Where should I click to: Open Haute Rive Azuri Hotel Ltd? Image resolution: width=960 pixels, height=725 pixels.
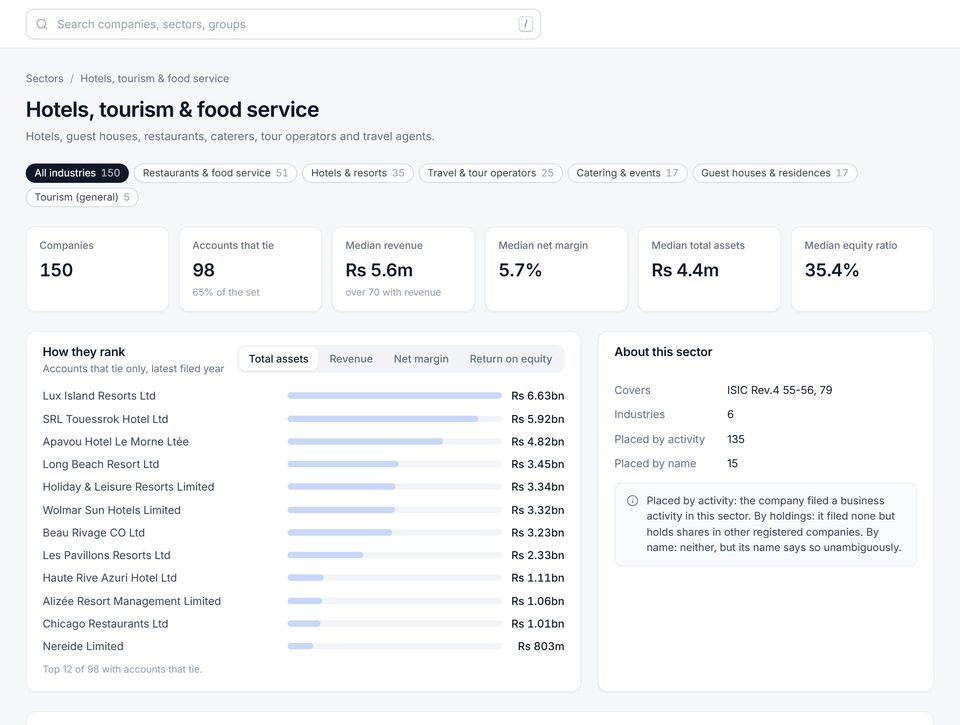click(x=110, y=578)
